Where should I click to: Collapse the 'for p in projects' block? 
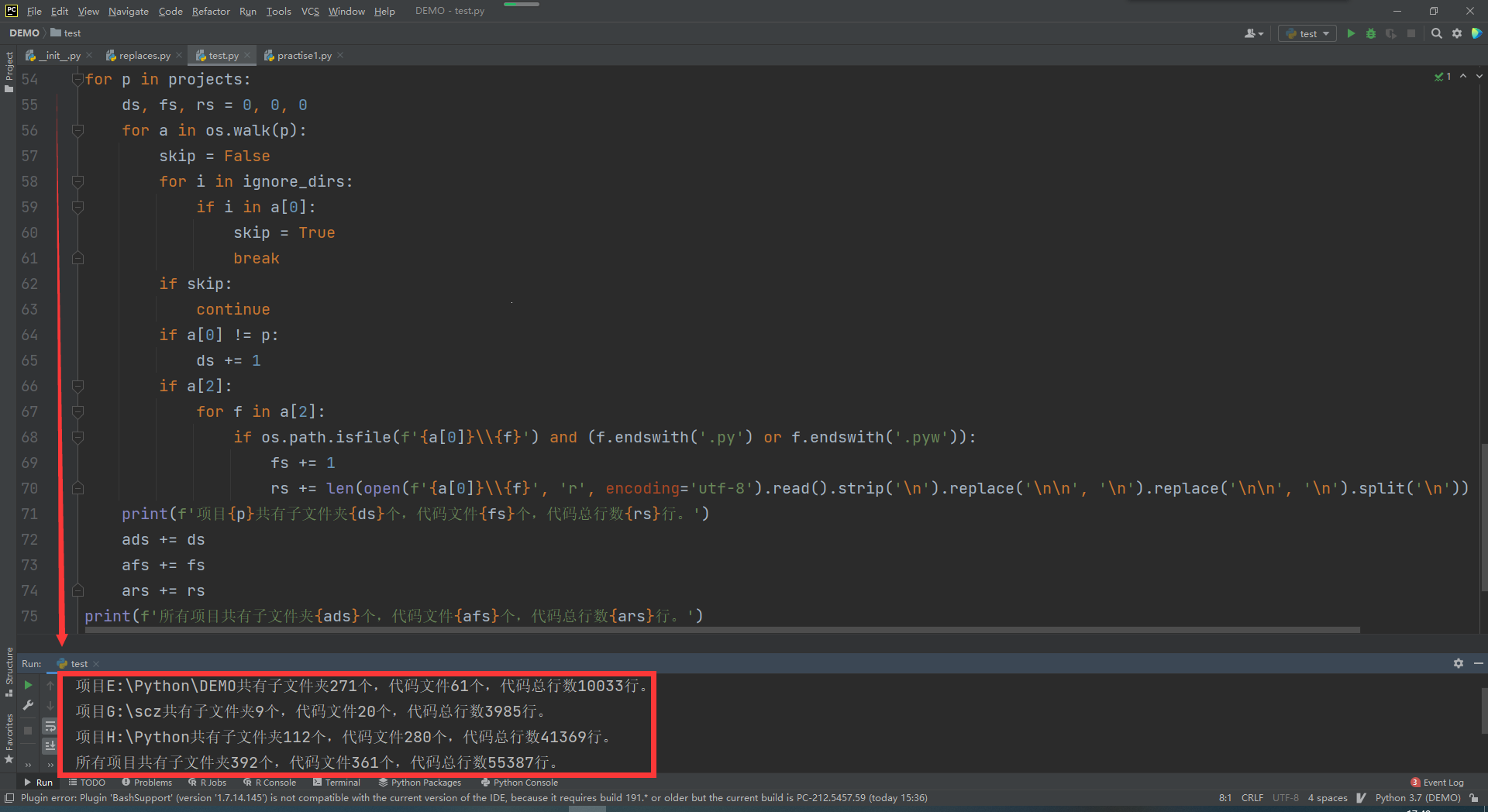click(x=77, y=79)
